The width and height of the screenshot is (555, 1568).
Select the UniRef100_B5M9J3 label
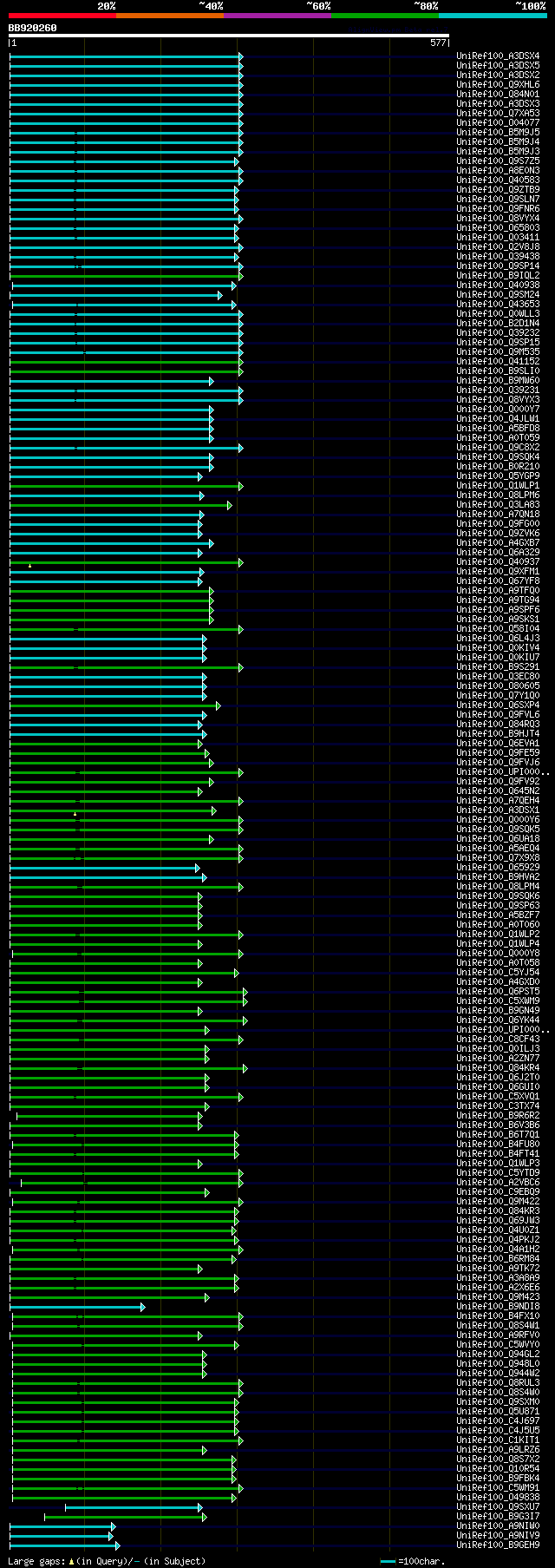click(498, 152)
